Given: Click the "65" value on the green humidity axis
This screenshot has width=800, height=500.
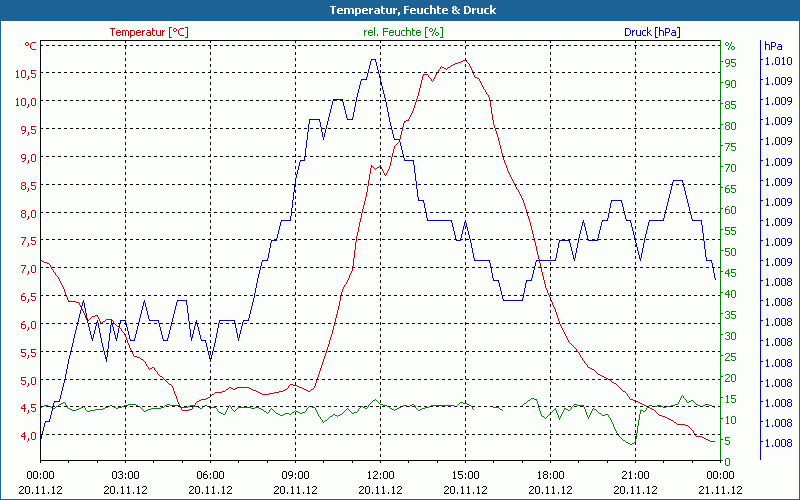Looking at the screenshot, I should click(x=731, y=189).
